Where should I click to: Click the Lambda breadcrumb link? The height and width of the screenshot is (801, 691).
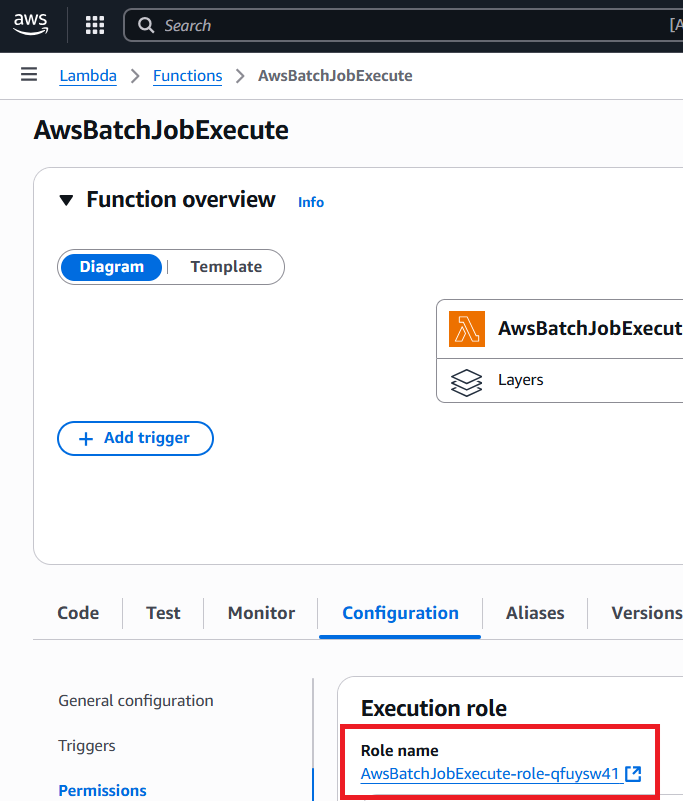(88, 76)
